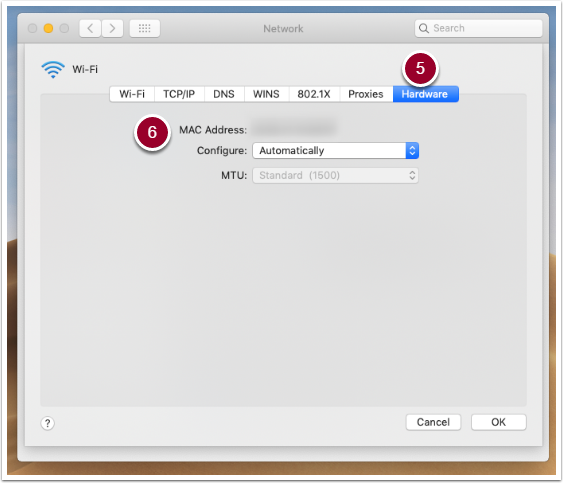Viewport: 563px width, 483px height.
Task: Open the Proxies tab
Action: point(366,94)
